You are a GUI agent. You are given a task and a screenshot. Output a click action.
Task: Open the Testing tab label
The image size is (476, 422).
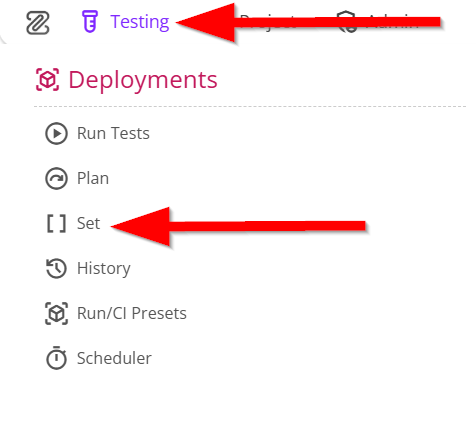140,22
